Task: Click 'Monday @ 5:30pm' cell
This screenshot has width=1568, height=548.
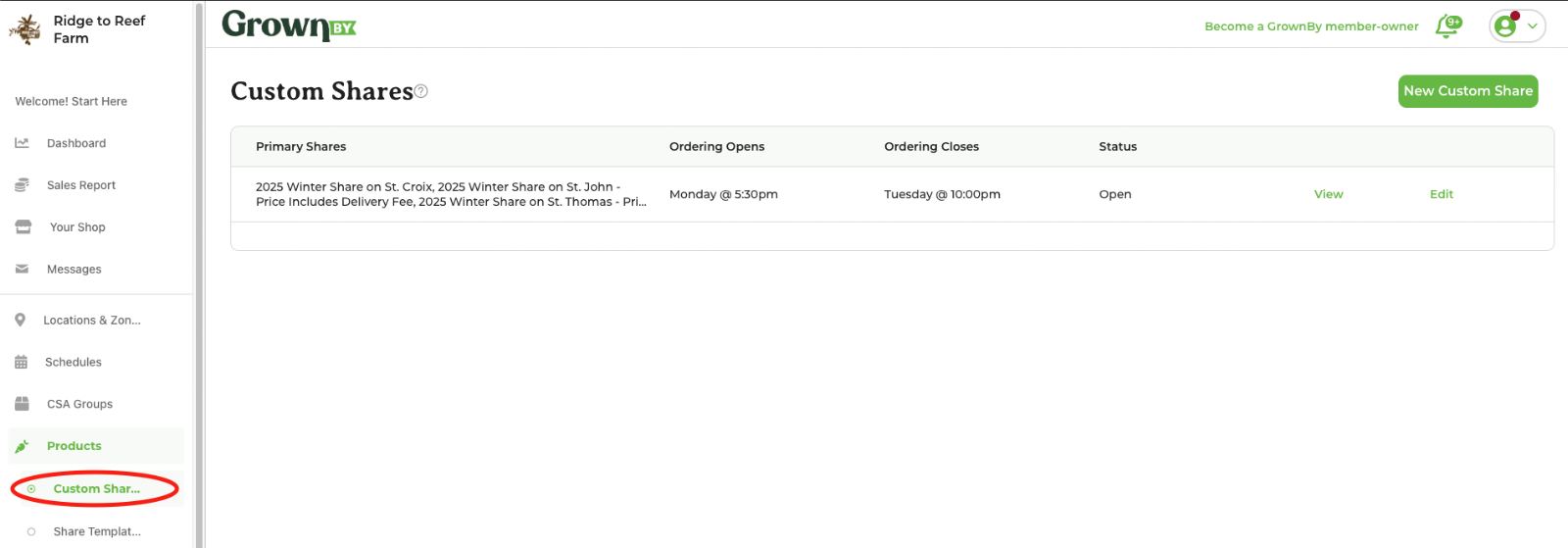Action: [x=723, y=194]
